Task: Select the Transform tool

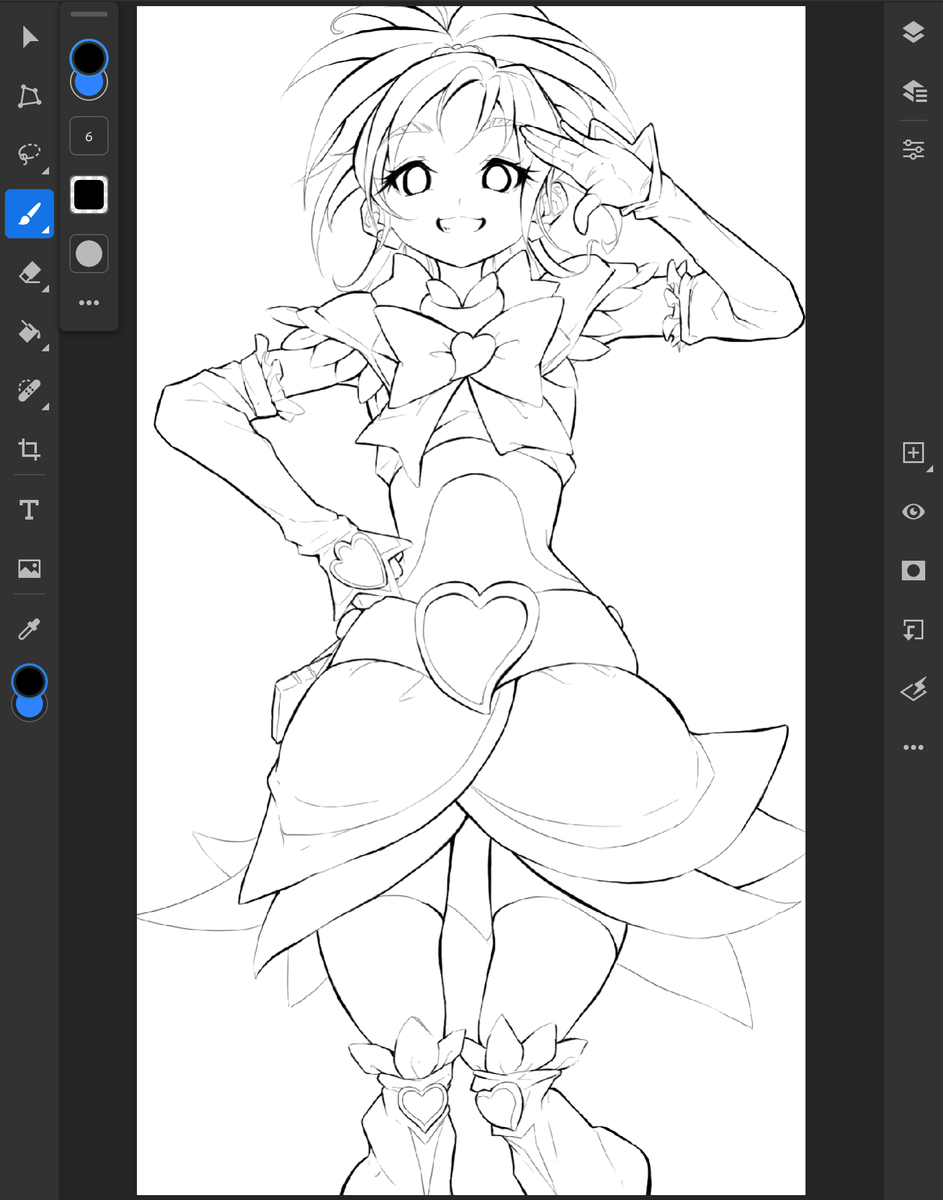Action: pos(30,96)
